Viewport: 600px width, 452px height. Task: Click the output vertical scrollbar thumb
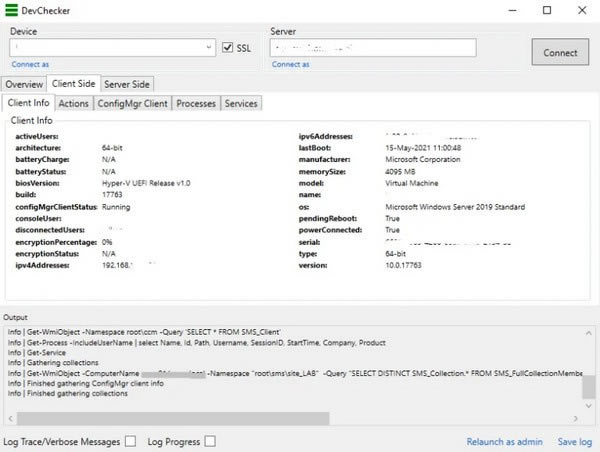pos(589,387)
